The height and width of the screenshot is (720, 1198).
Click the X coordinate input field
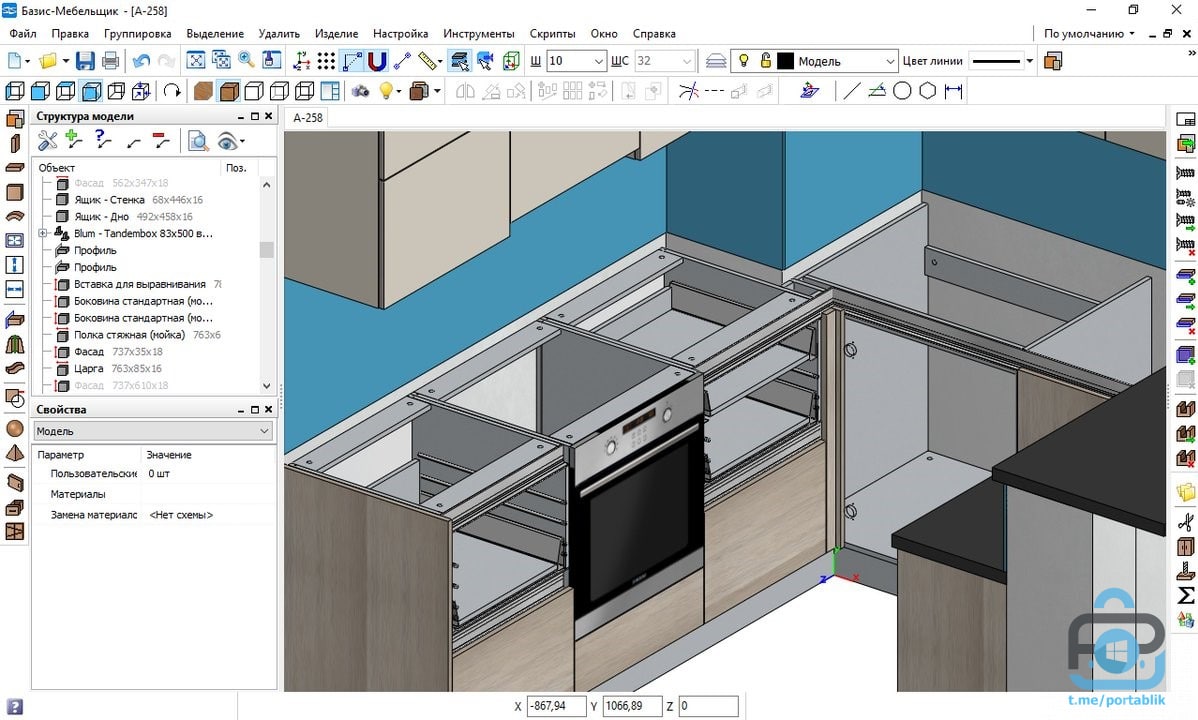coord(555,707)
